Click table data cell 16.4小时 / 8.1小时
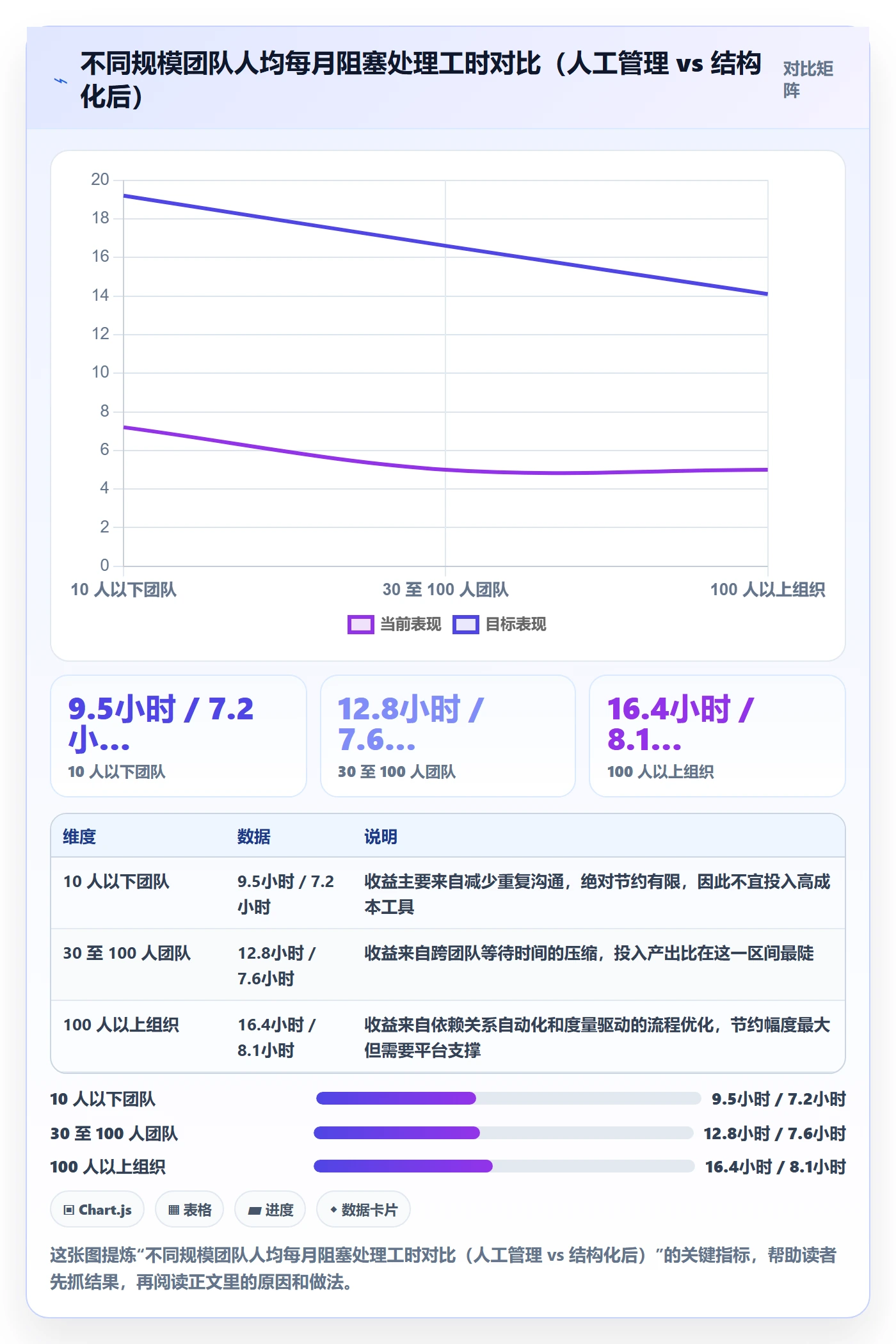The image size is (896, 1344). 277,1037
